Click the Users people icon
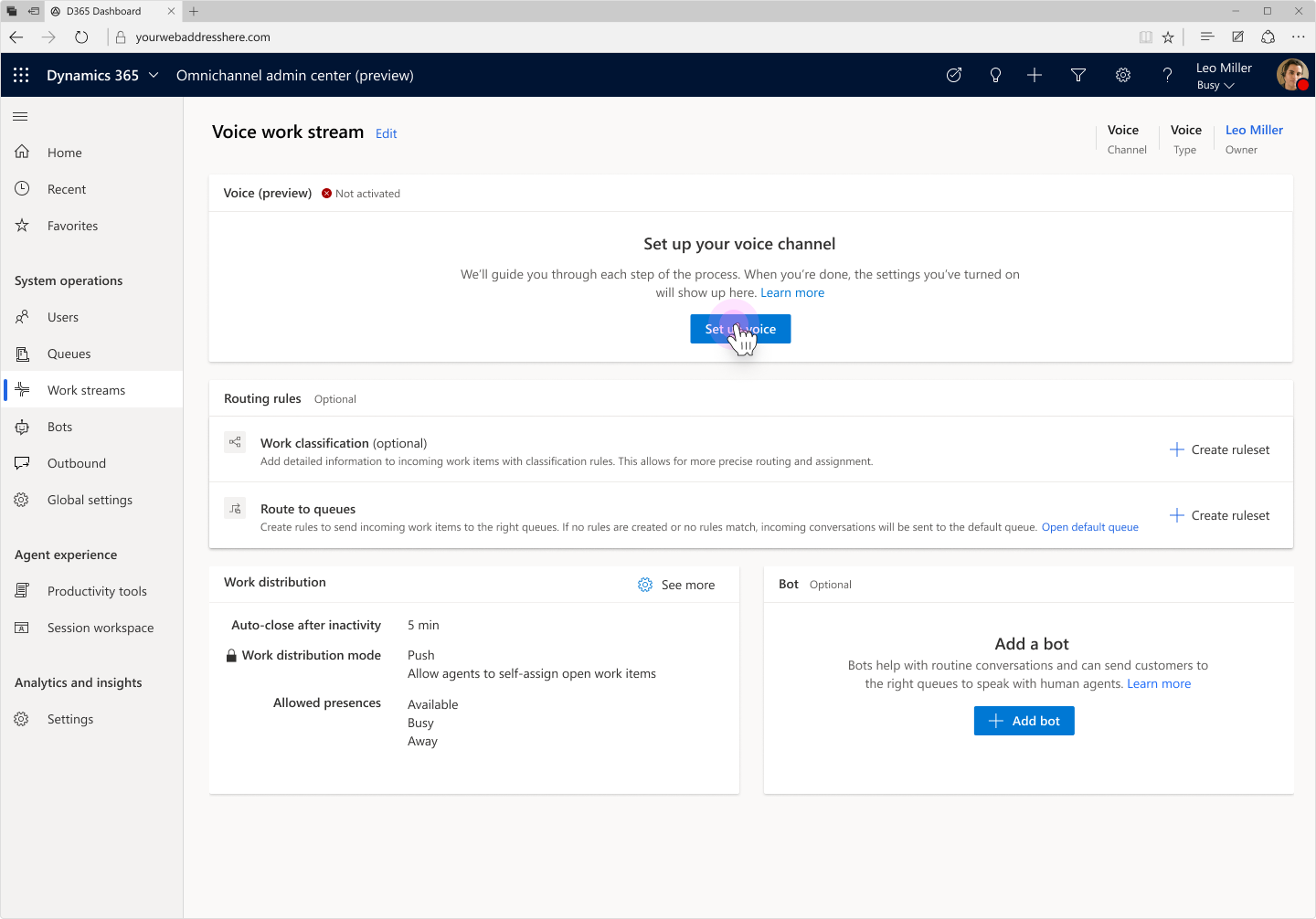1316x919 pixels. coord(22,316)
